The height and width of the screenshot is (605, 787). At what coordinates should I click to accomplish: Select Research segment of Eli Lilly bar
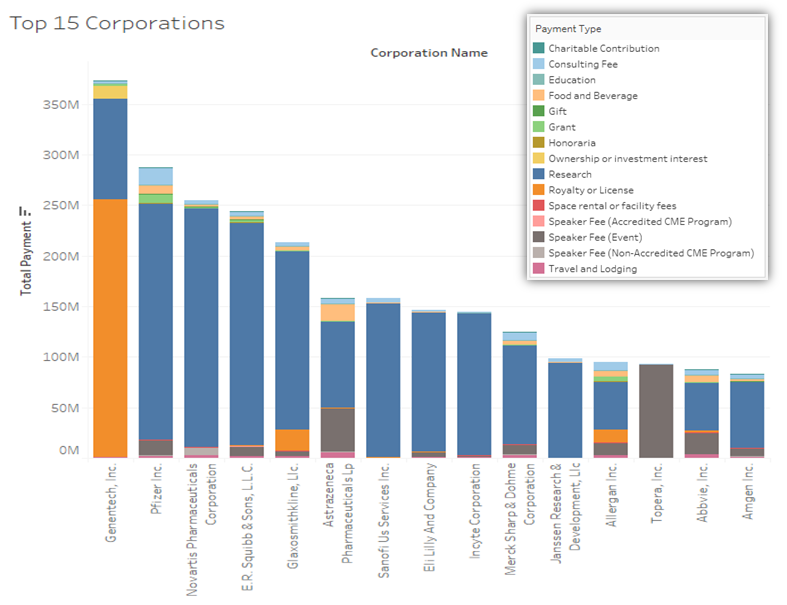(x=429, y=382)
